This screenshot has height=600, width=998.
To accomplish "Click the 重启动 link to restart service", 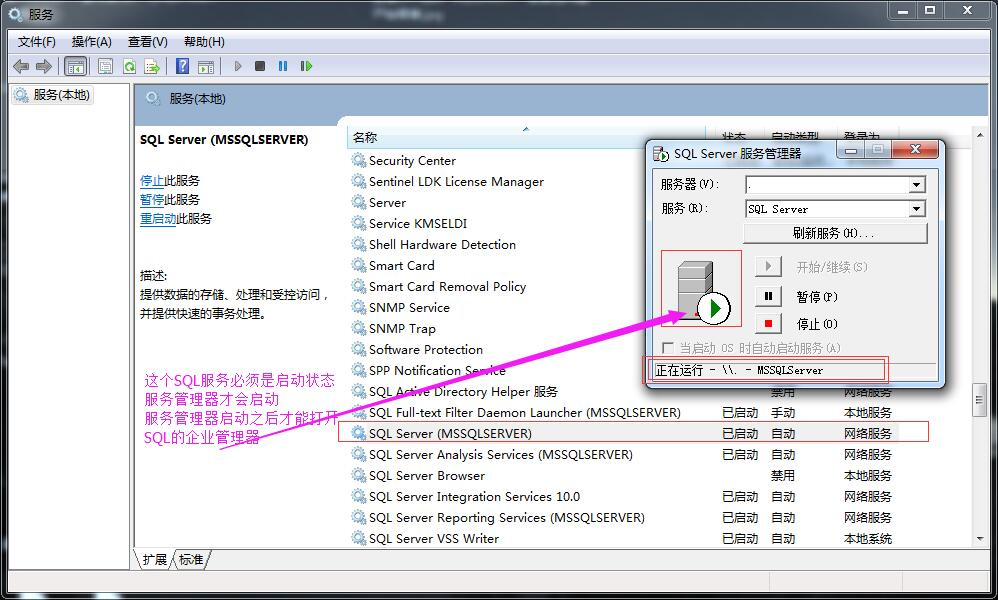I will pos(158,219).
